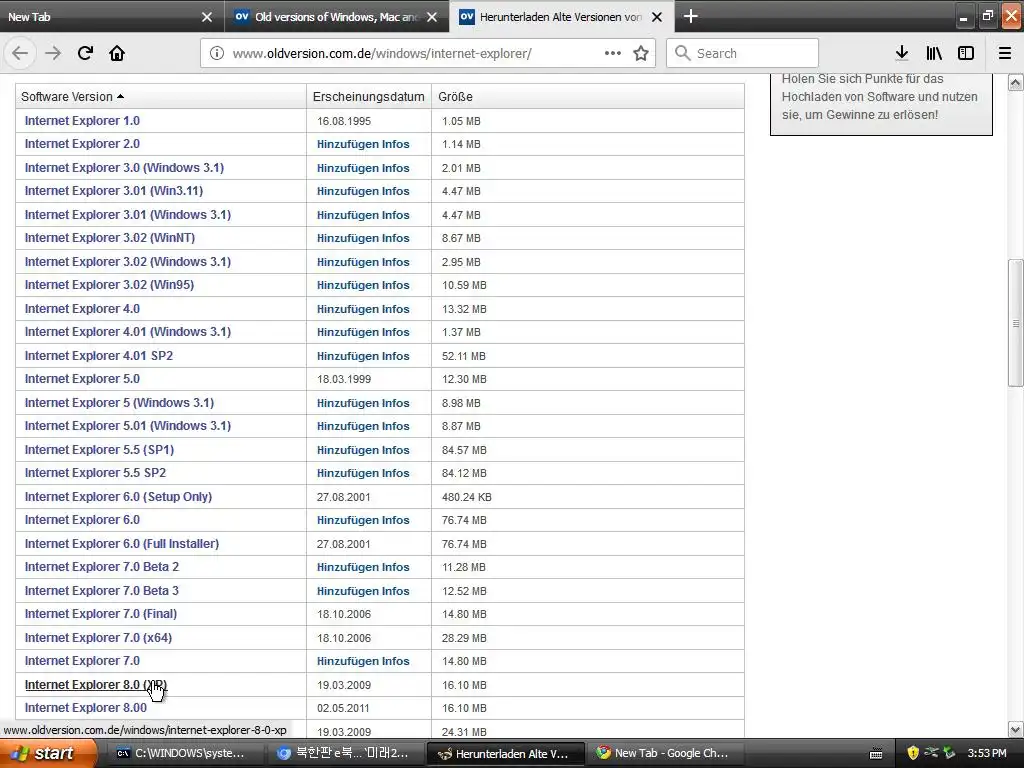The width and height of the screenshot is (1024, 768).
Task: Focus the Search box in toolbar
Action: pos(742,53)
